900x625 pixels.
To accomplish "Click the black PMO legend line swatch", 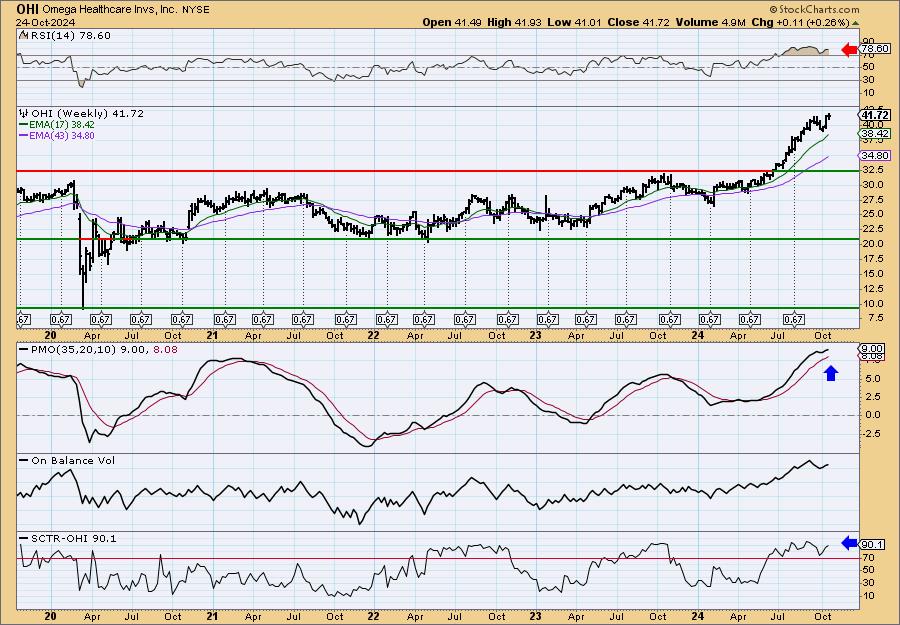I will pyautogui.click(x=24, y=349).
